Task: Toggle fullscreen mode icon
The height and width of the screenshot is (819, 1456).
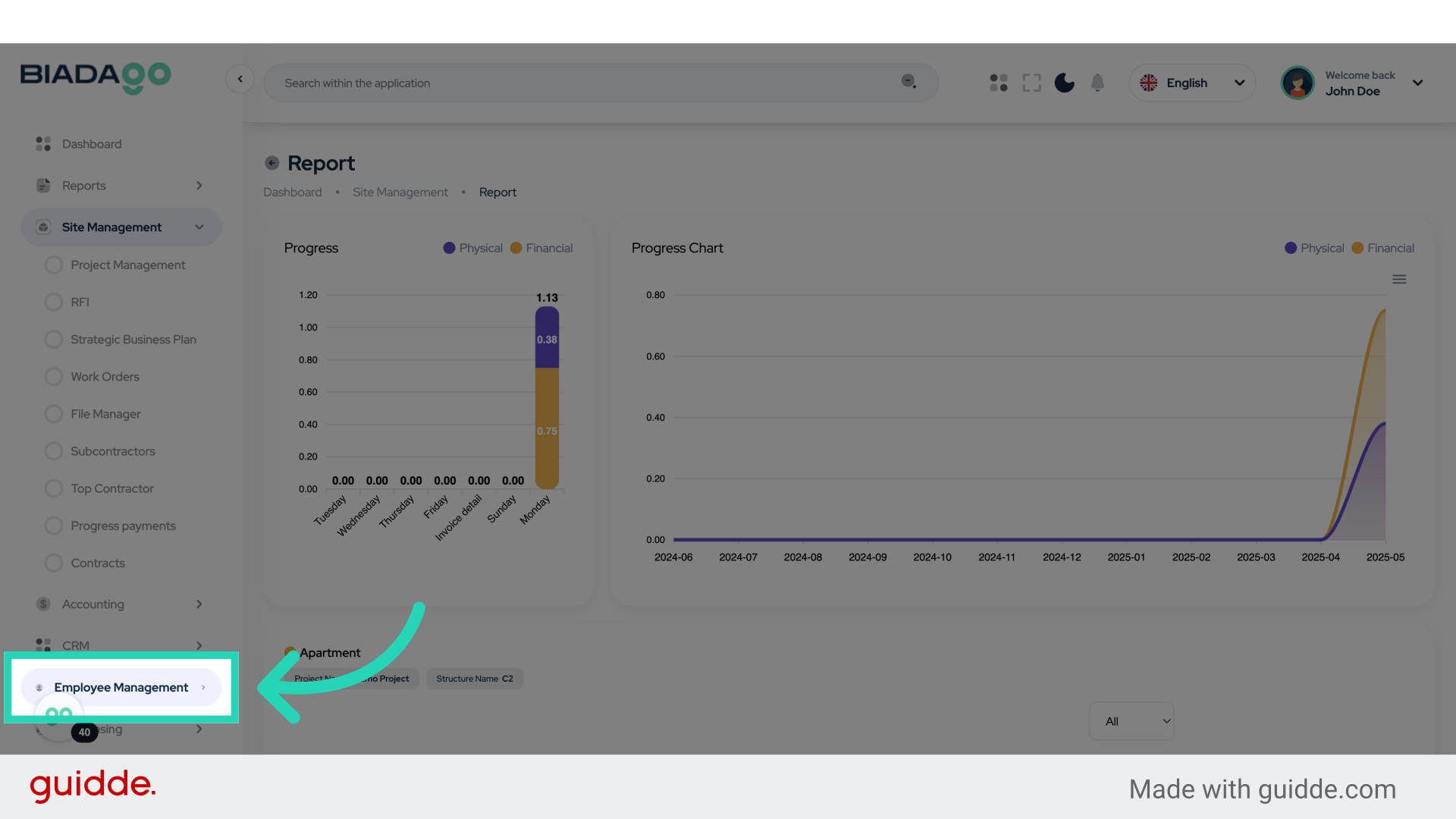Action: click(x=1031, y=83)
